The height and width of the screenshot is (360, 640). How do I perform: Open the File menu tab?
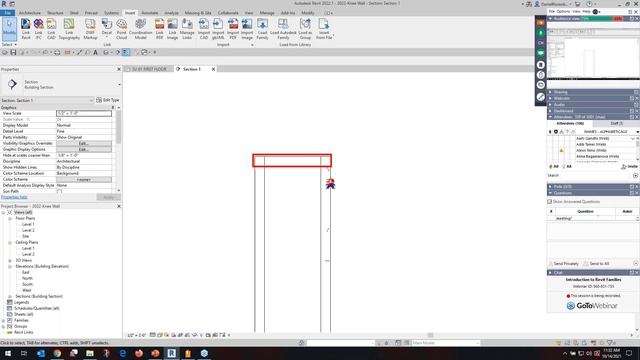coord(7,13)
